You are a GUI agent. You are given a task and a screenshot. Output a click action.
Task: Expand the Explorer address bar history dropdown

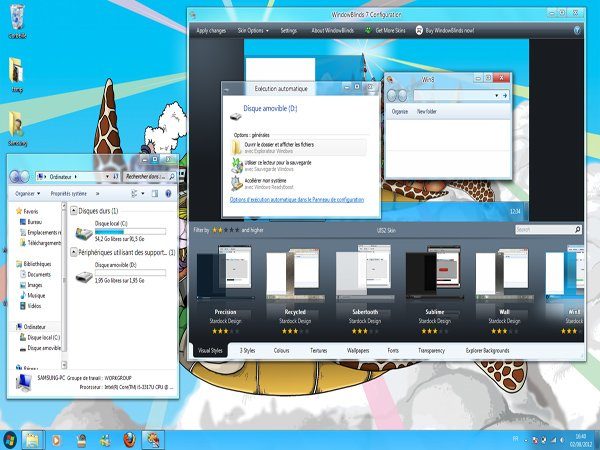pyautogui.click(x=107, y=176)
